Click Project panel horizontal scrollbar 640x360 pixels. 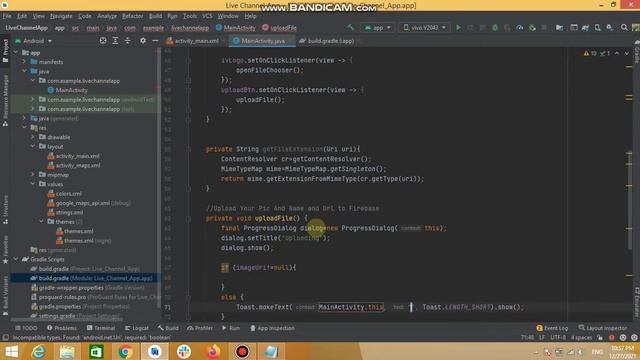click(x=67, y=320)
